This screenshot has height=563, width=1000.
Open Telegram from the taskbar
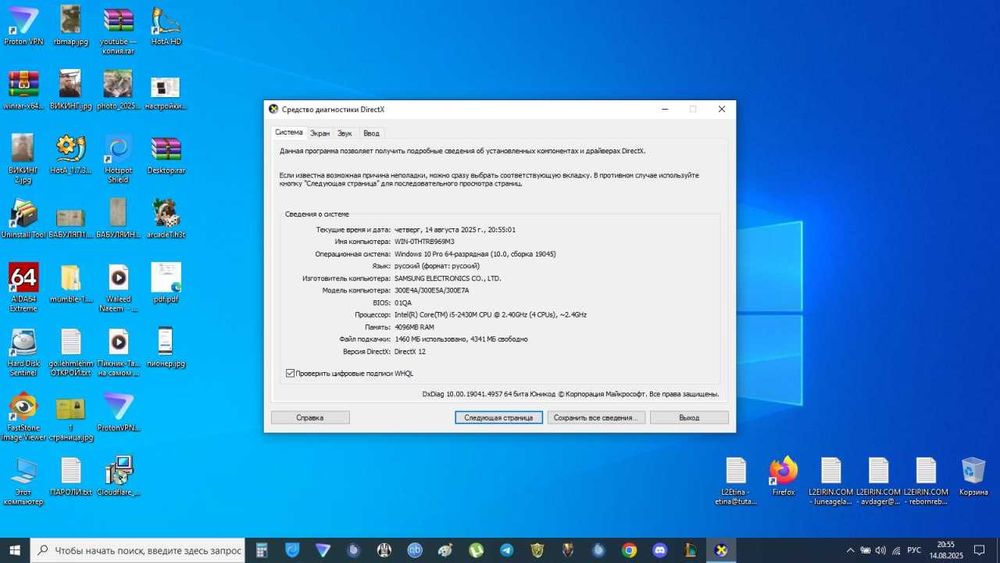pyautogui.click(x=506, y=550)
